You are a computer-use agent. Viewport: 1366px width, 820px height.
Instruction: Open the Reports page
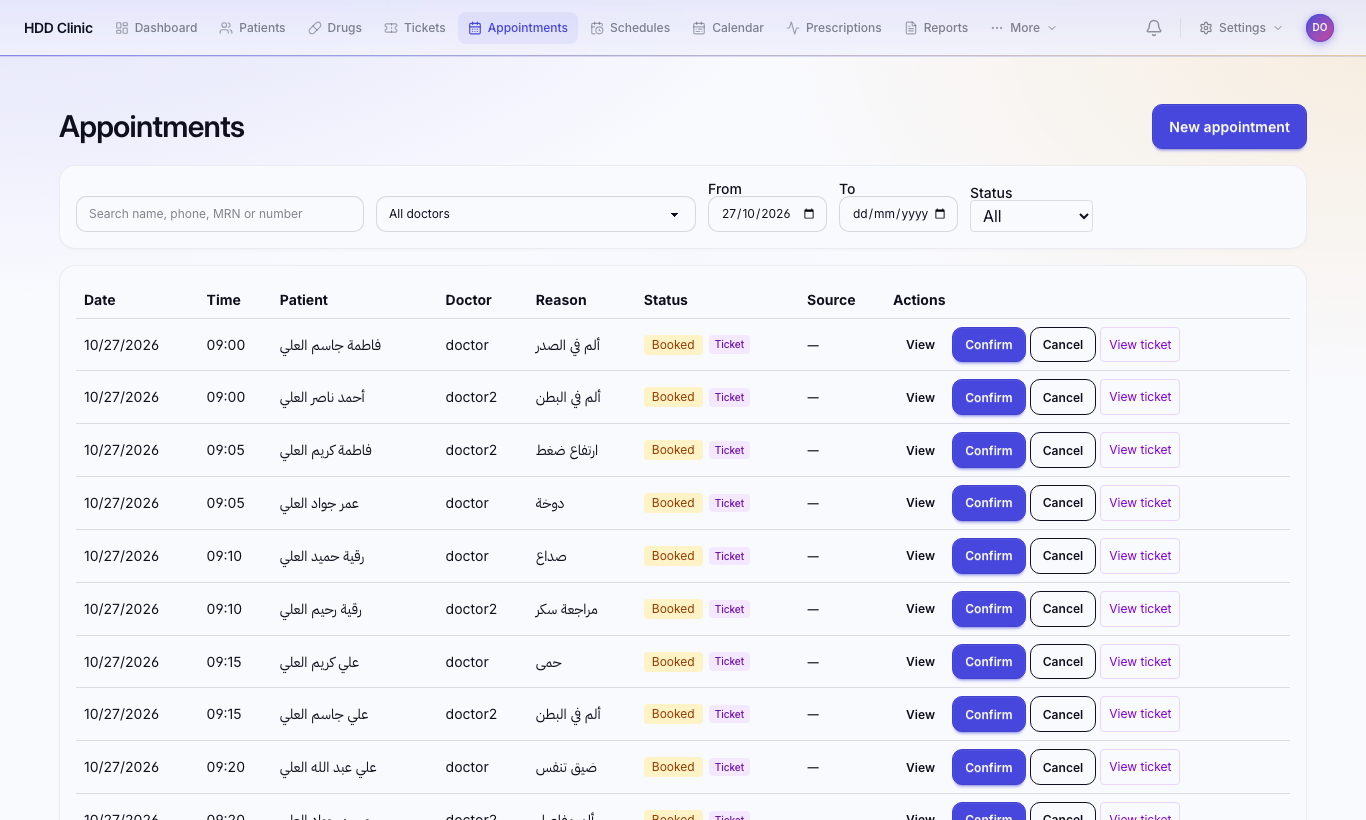pyautogui.click(x=936, y=28)
